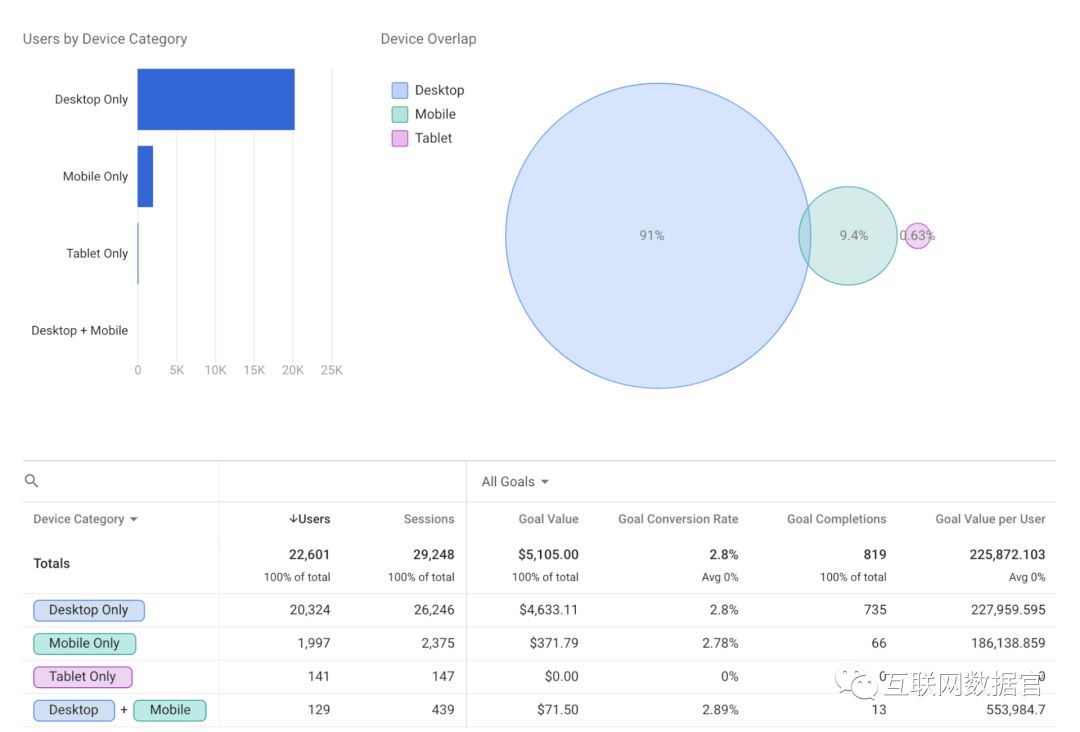The width and height of the screenshot is (1080, 732).
Task: Open the All Goals dropdown
Action: pyautogui.click(x=515, y=482)
